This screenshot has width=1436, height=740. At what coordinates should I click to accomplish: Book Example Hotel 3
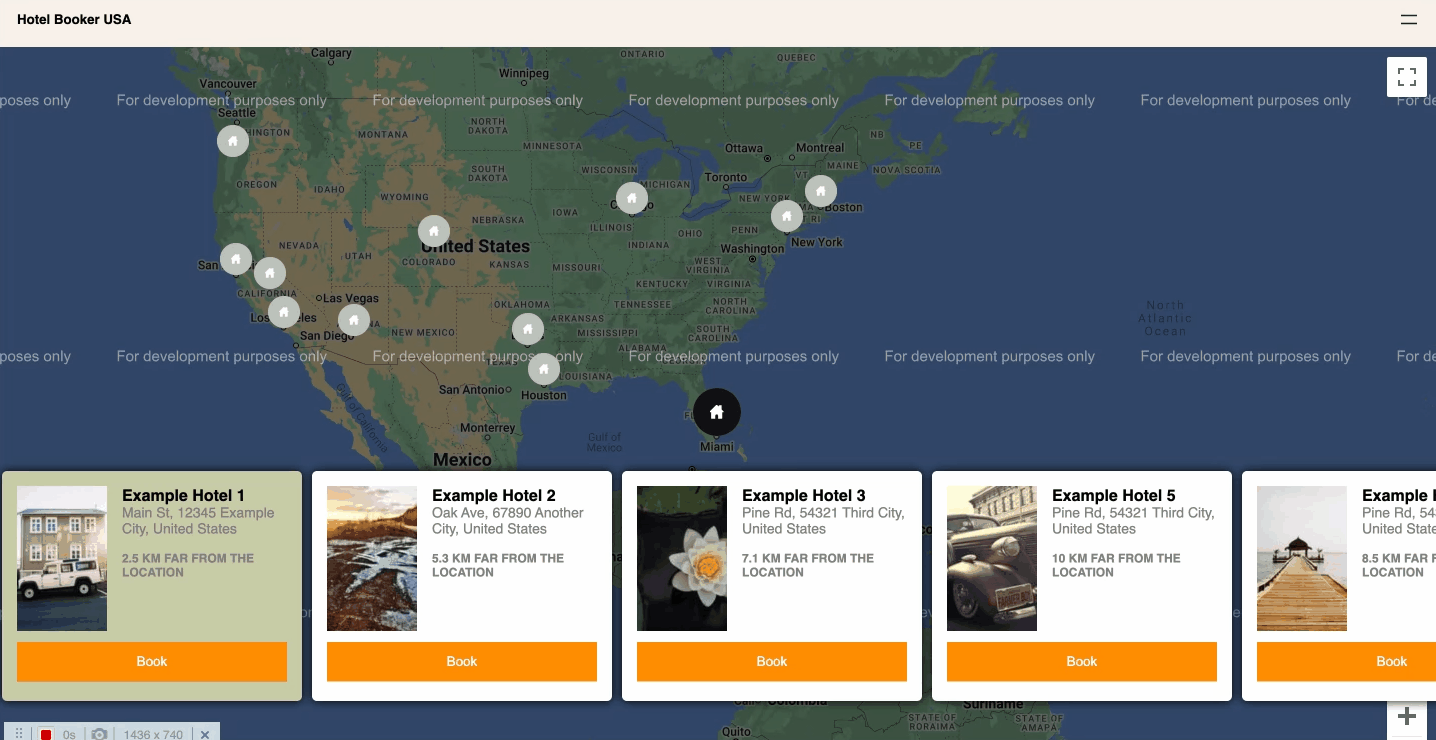(x=772, y=662)
